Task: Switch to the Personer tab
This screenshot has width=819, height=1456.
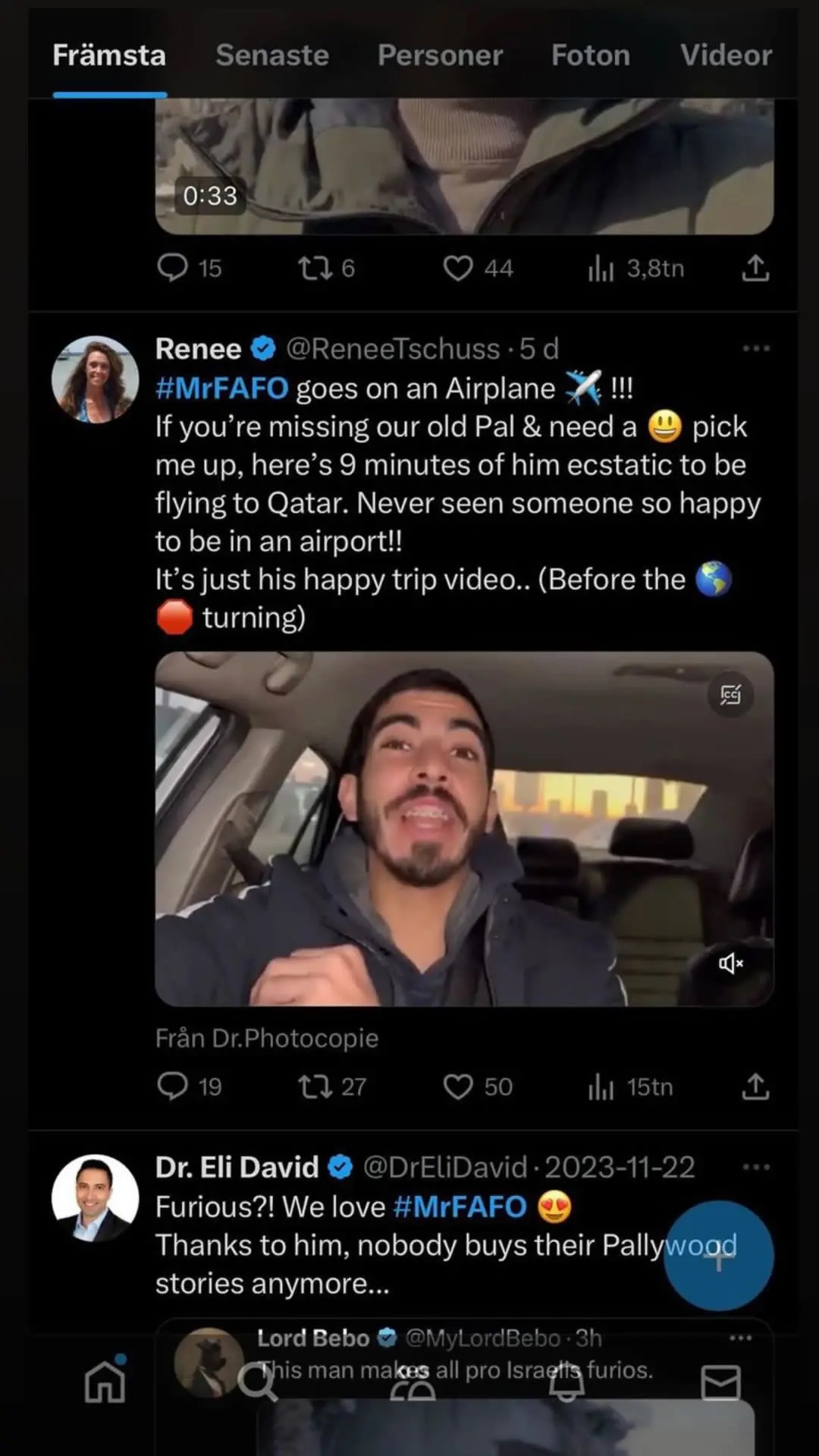Action: click(440, 55)
